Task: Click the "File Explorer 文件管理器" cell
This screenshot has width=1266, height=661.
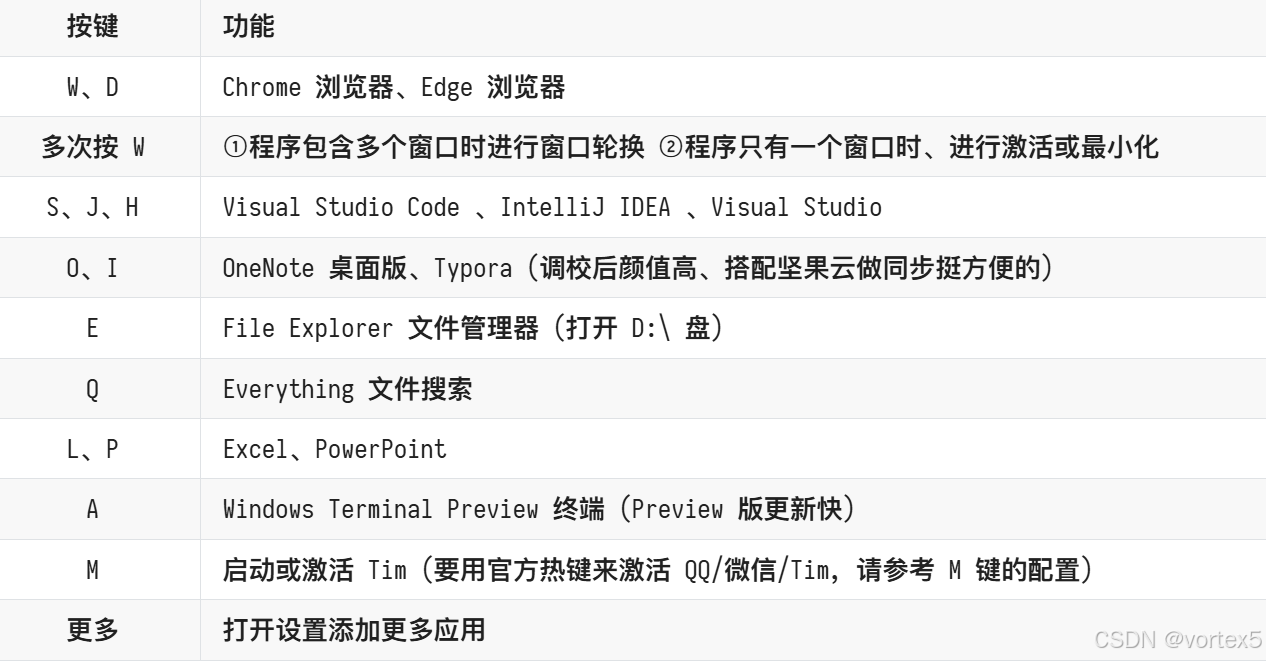Action: 733,328
